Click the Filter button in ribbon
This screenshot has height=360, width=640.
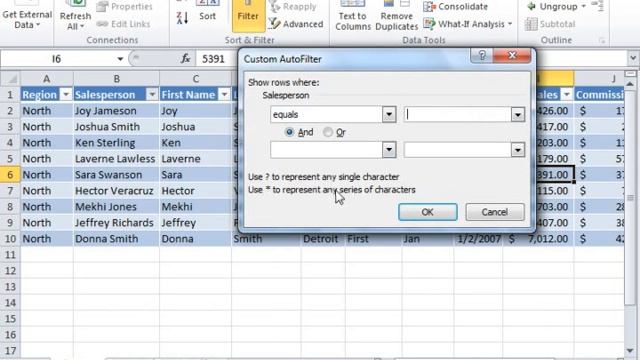tap(248, 16)
